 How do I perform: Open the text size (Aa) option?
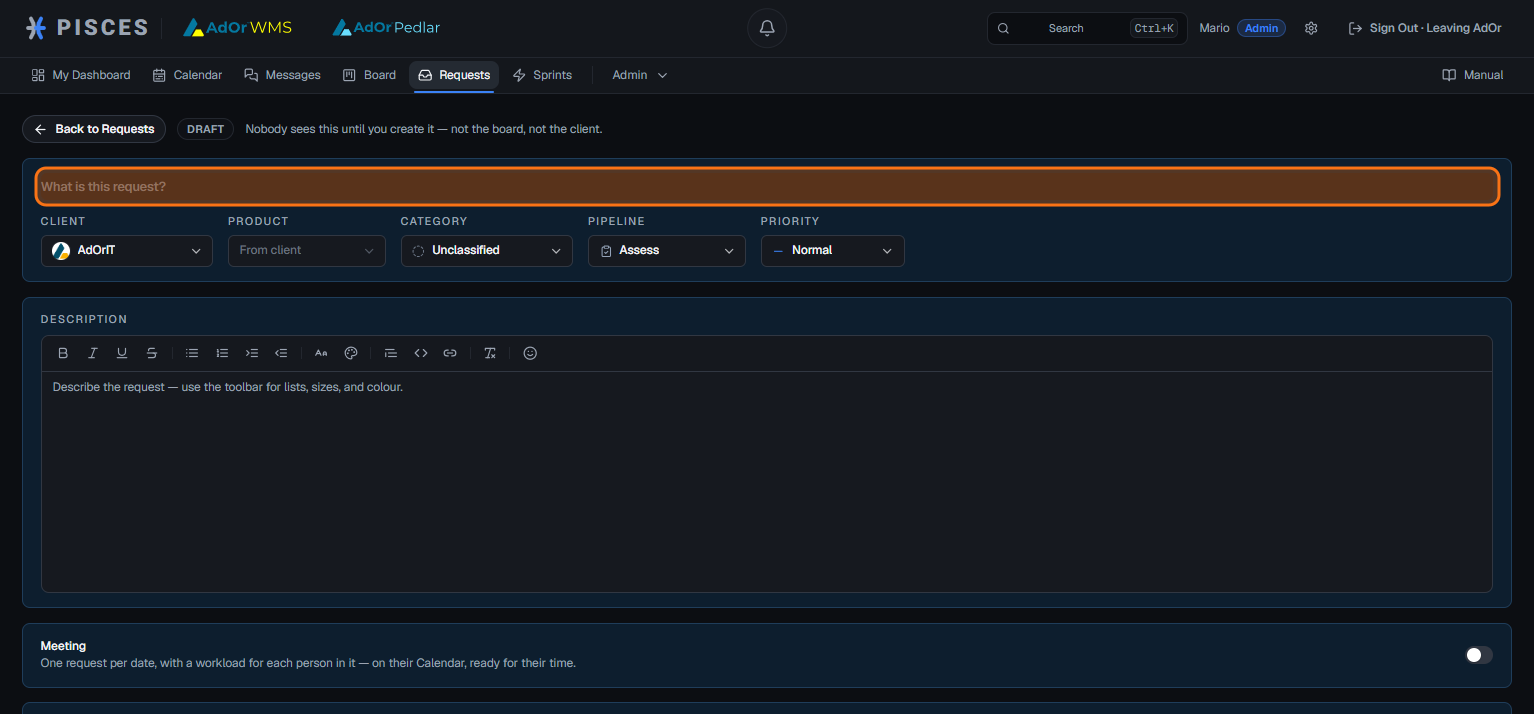[321, 353]
